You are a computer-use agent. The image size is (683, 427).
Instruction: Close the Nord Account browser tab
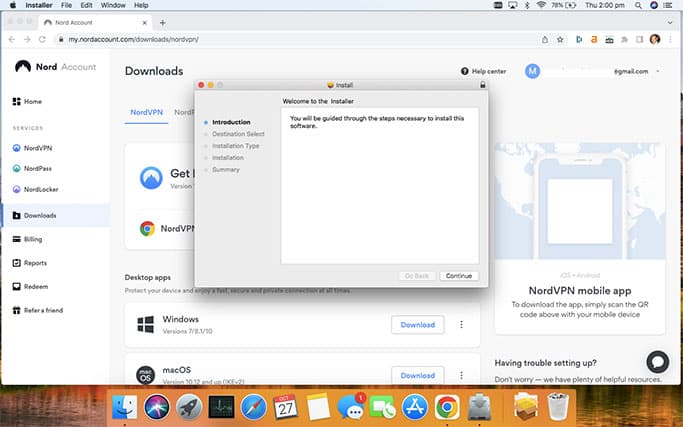pyautogui.click(x=145, y=23)
